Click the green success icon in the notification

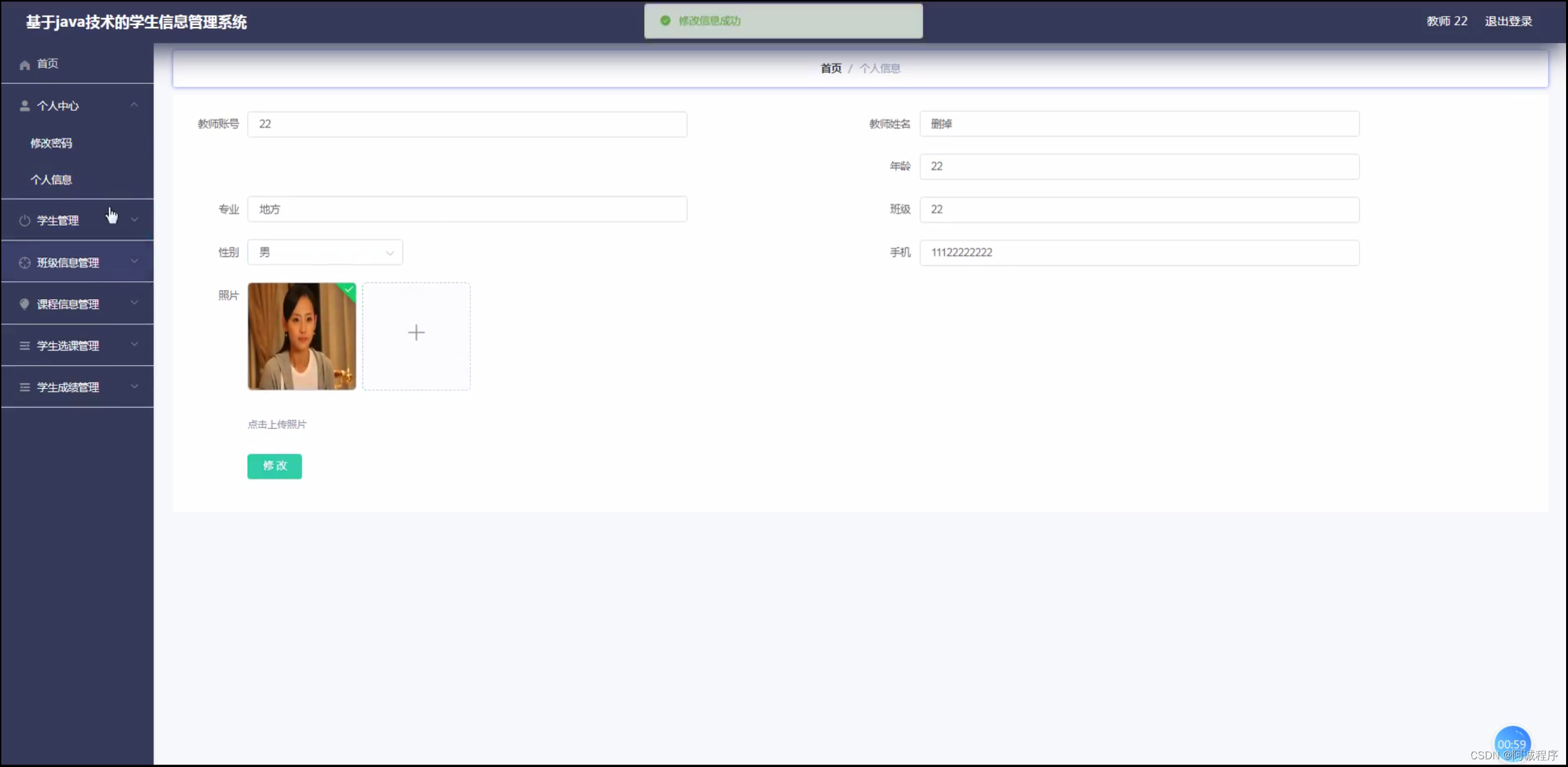(x=665, y=20)
